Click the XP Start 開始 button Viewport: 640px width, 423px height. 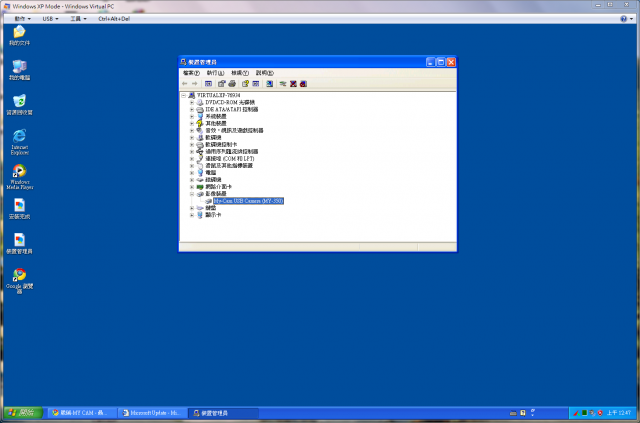coord(23,413)
